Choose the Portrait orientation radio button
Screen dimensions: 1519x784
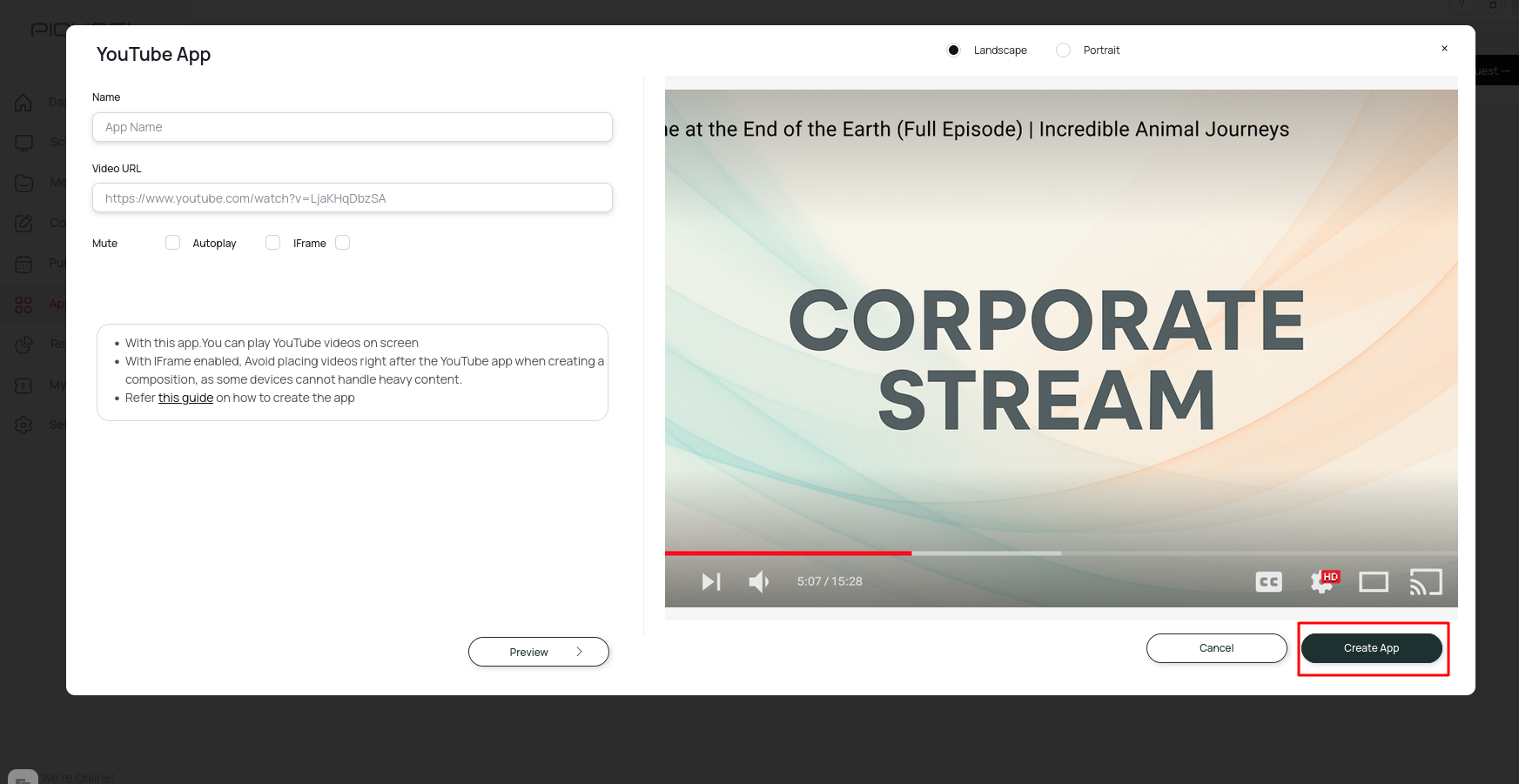click(x=1063, y=50)
